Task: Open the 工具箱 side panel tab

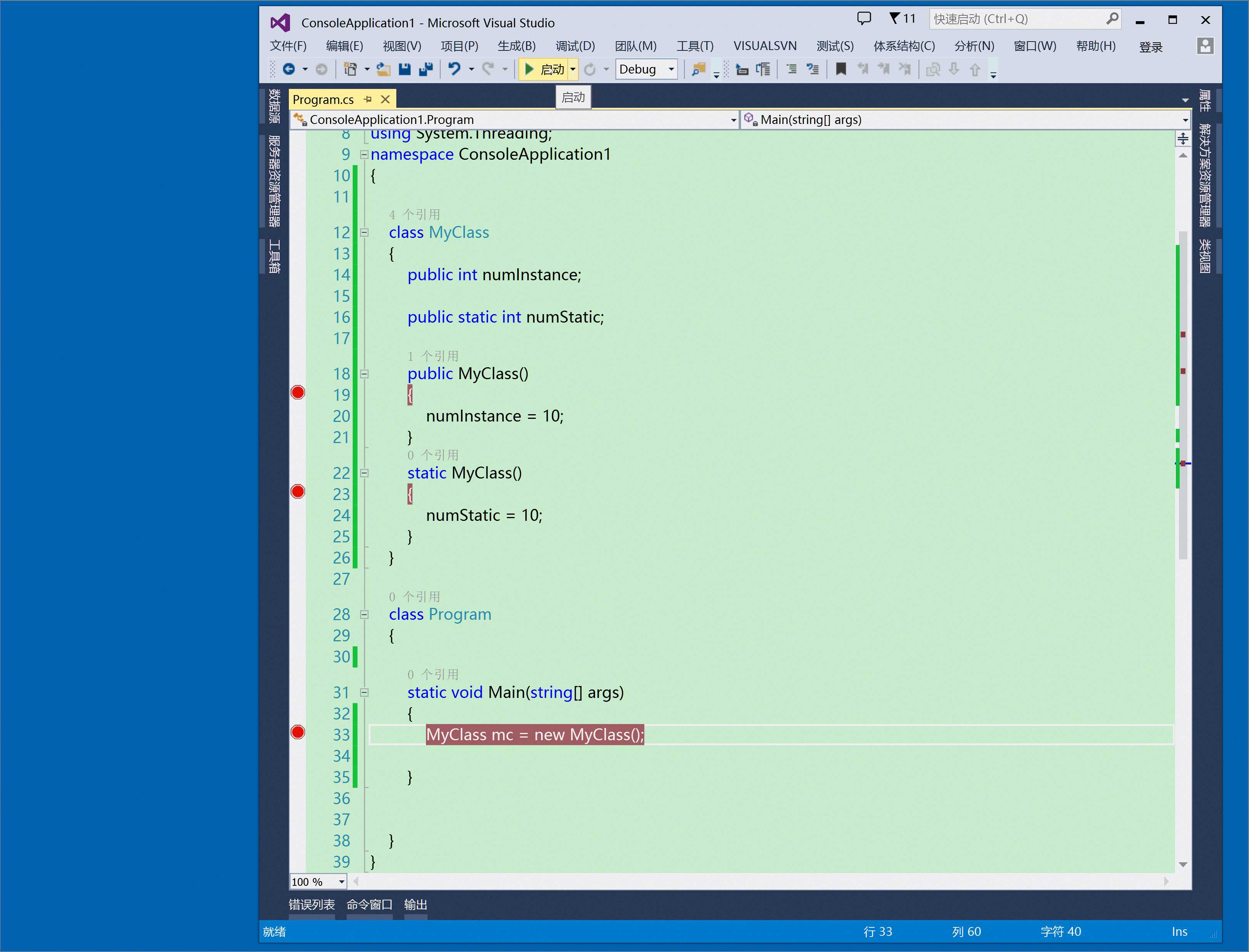Action: click(274, 257)
